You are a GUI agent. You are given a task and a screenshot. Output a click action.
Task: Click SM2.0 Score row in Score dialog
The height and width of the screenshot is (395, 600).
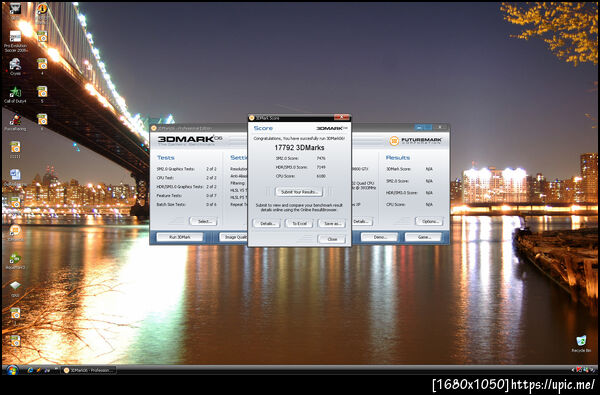point(300,158)
